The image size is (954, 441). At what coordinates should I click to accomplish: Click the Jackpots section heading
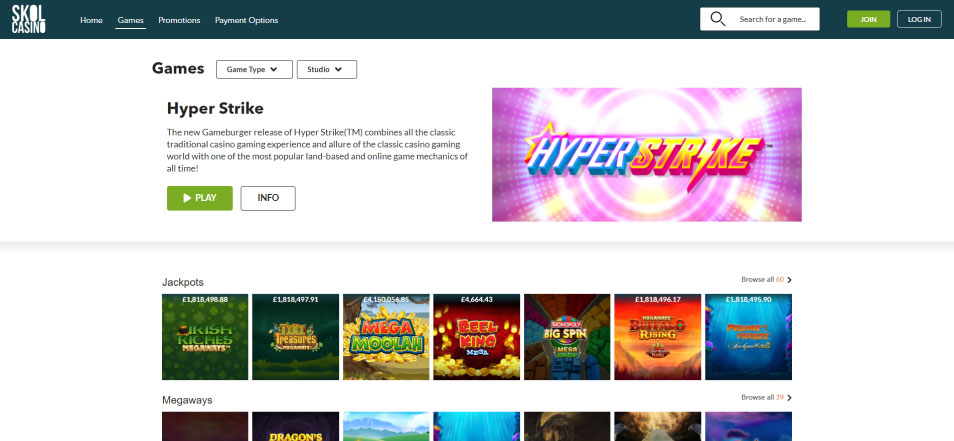point(183,282)
